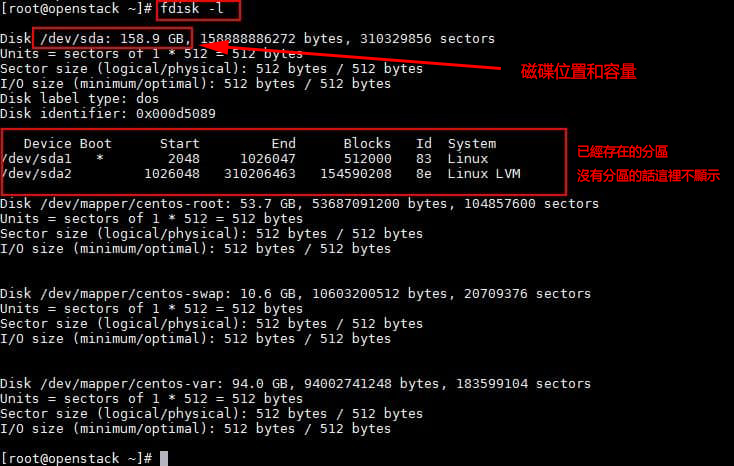Image resolution: width=734 pixels, height=466 pixels.
Task: Click the 已經存在的分區 annotation text
Action: tap(623, 152)
